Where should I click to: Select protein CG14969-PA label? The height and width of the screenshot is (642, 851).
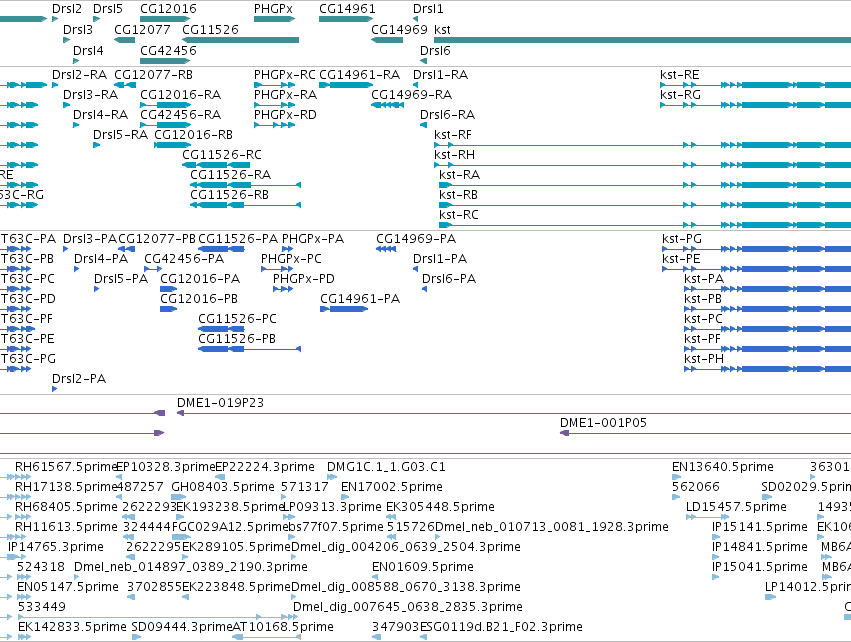[416, 239]
